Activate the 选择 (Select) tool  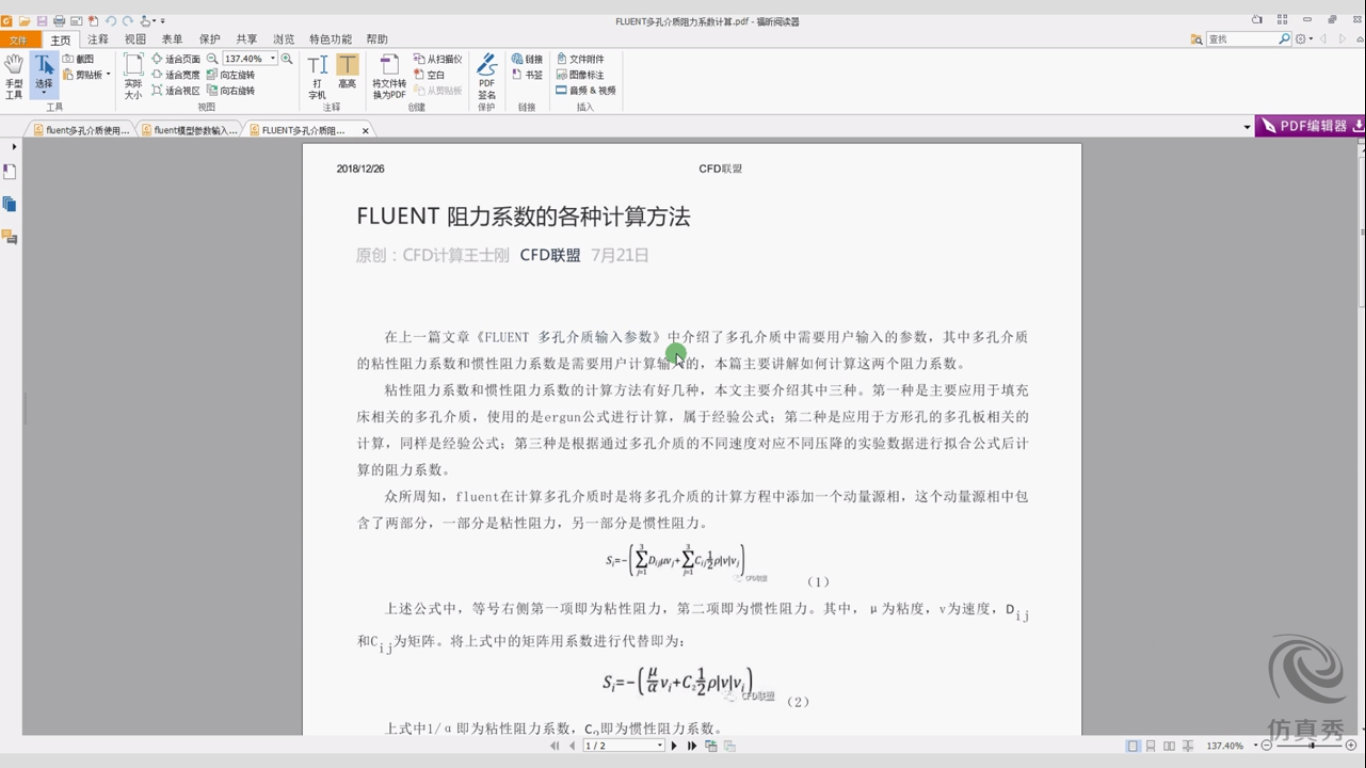click(x=44, y=75)
